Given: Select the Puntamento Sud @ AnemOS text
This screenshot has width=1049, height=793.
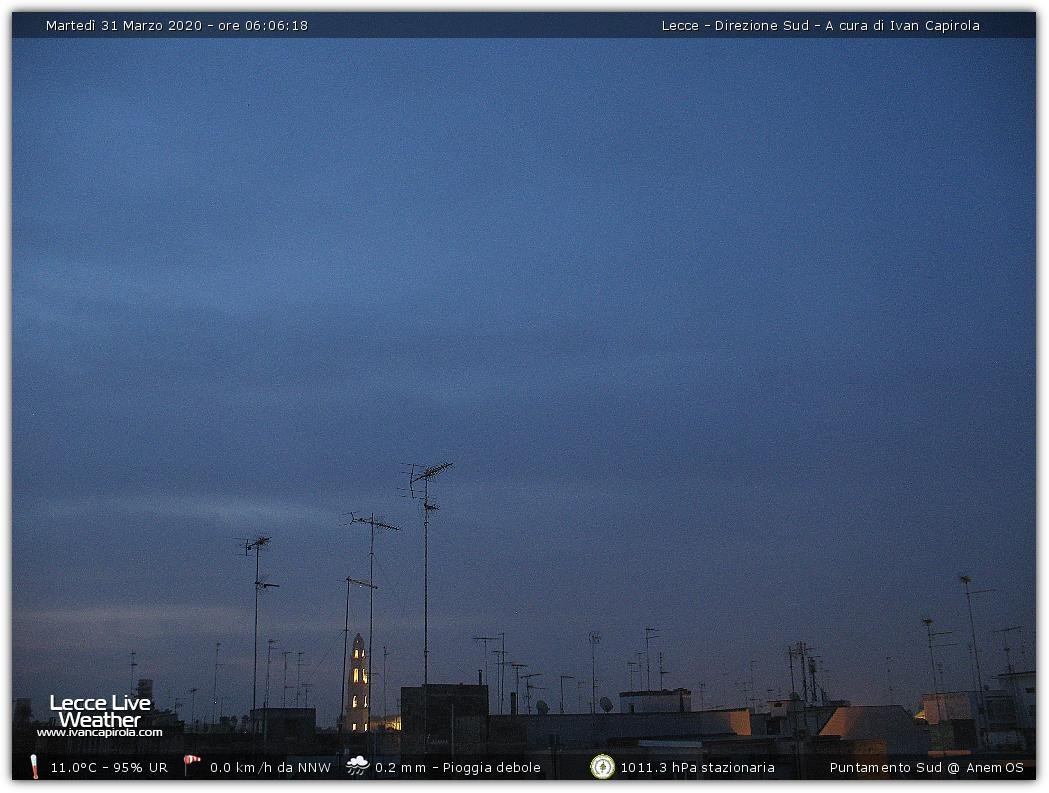Looking at the screenshot, I should 927,768.
